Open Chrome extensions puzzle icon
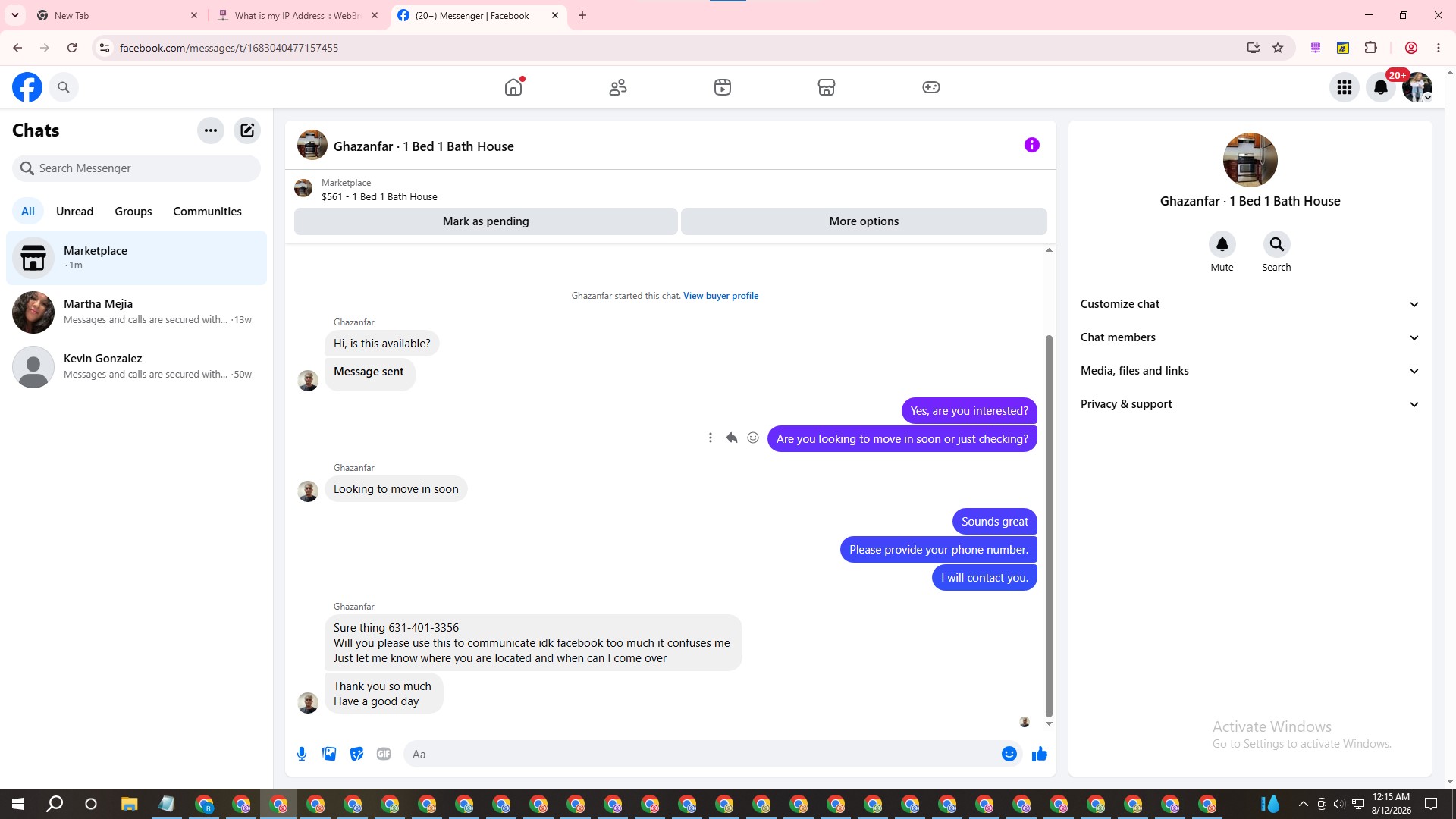Screen dimensions: 1456x819 click(x=1371, y=48)
